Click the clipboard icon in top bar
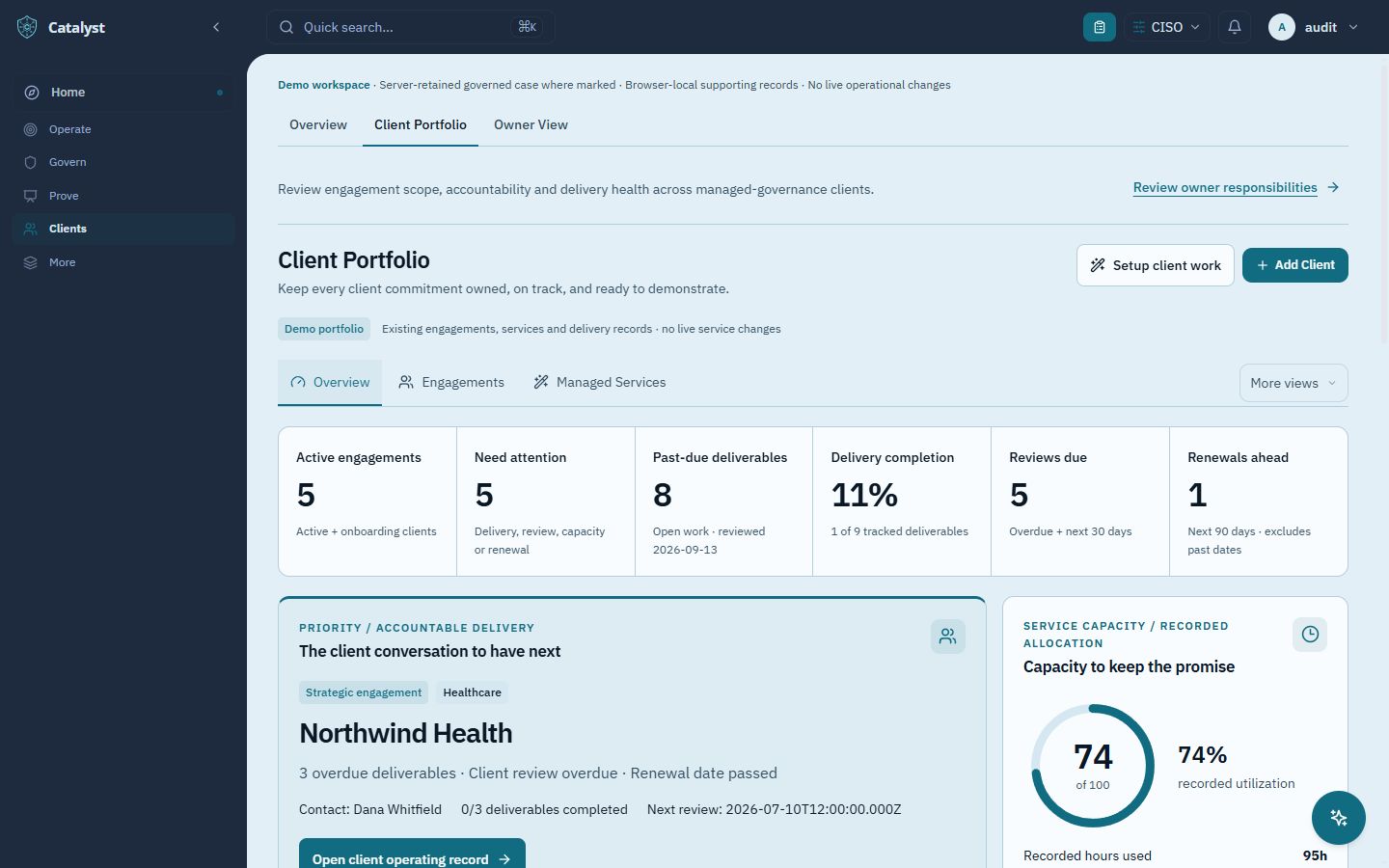The width and height of the screenshot is (1389, 868). [1100, 27]
